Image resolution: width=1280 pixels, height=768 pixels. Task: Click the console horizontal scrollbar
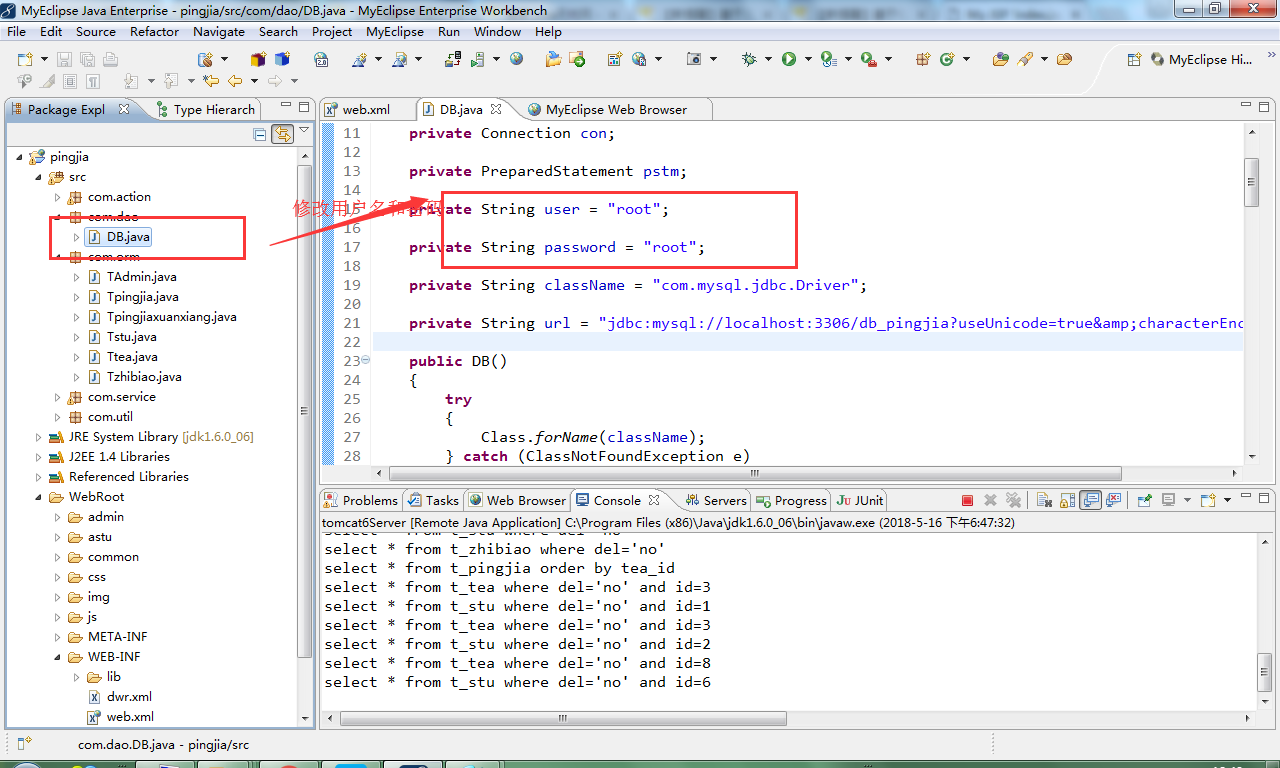coord(564,718)
